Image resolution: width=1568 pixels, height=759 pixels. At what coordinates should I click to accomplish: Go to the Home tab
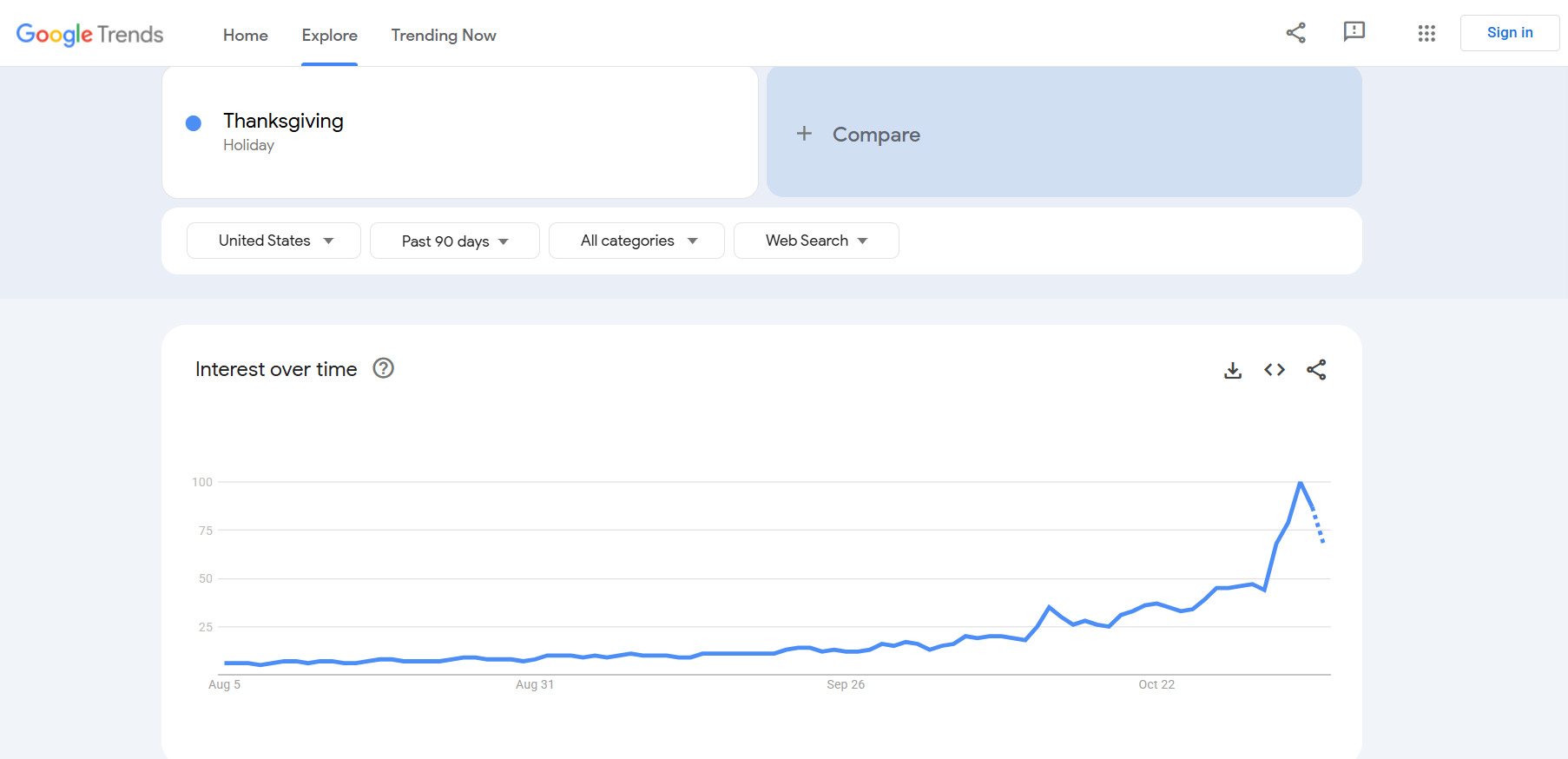pyautogui.click(x=246, y=35)
